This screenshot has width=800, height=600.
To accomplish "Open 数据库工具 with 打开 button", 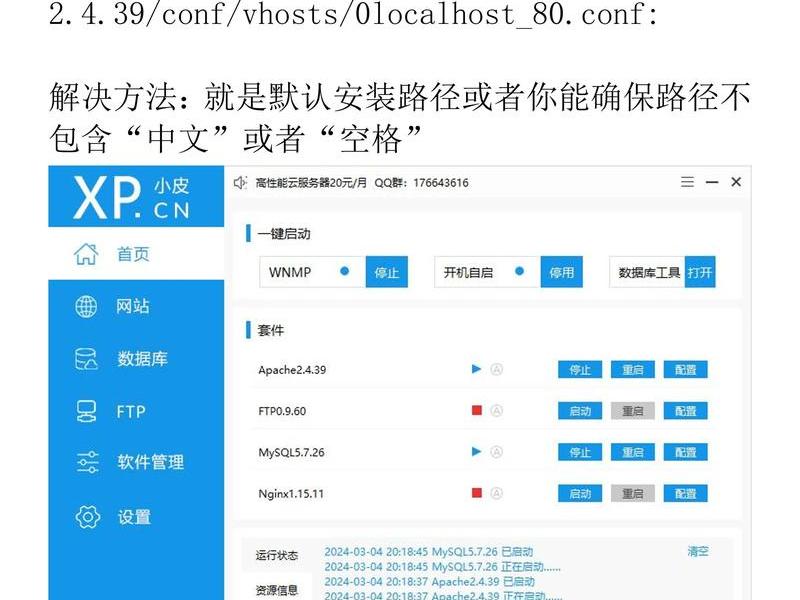I will coord(699,272).
